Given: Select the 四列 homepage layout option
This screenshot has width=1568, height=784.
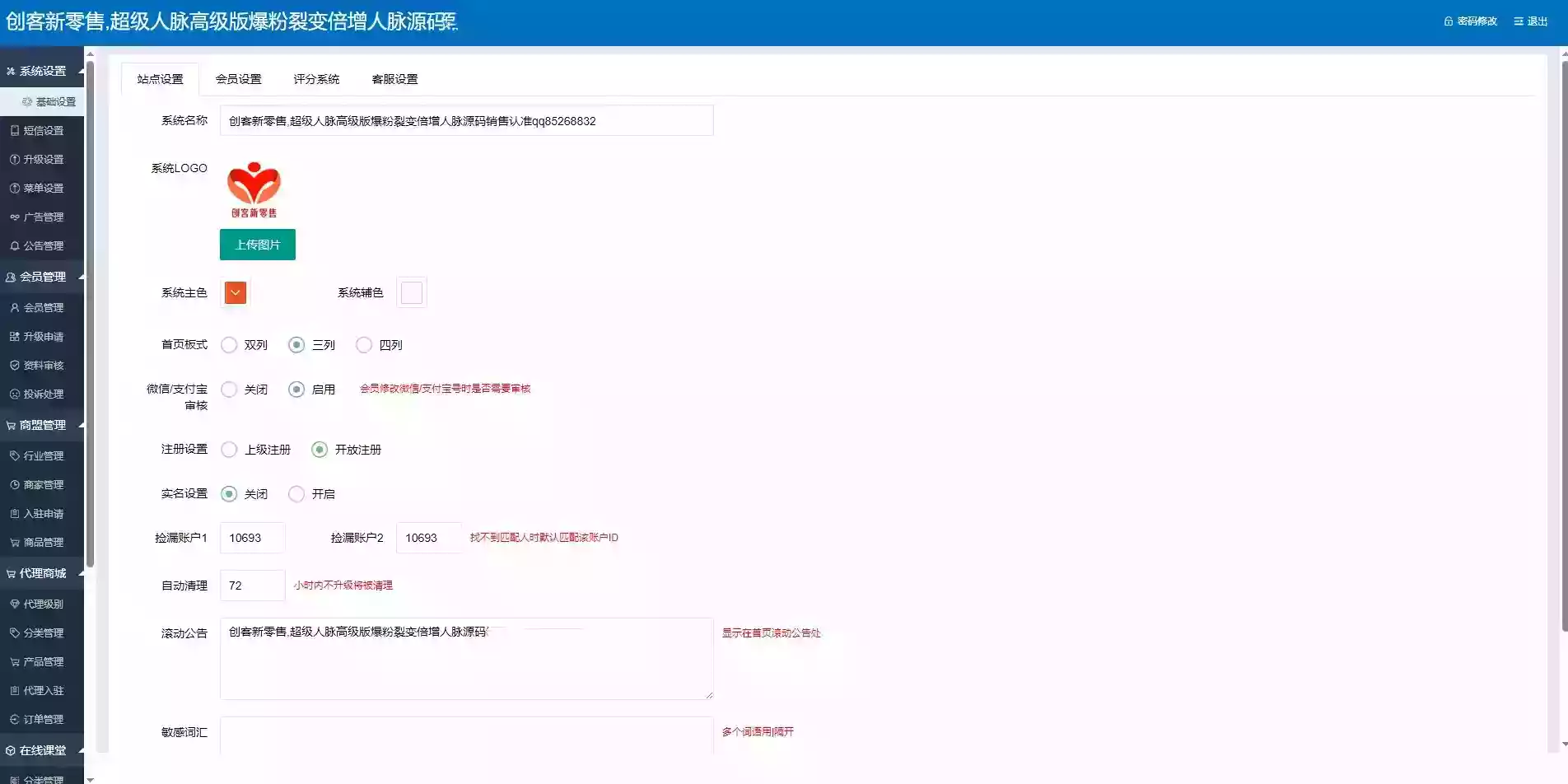Looking at the screenshot, I should point(363,345).
